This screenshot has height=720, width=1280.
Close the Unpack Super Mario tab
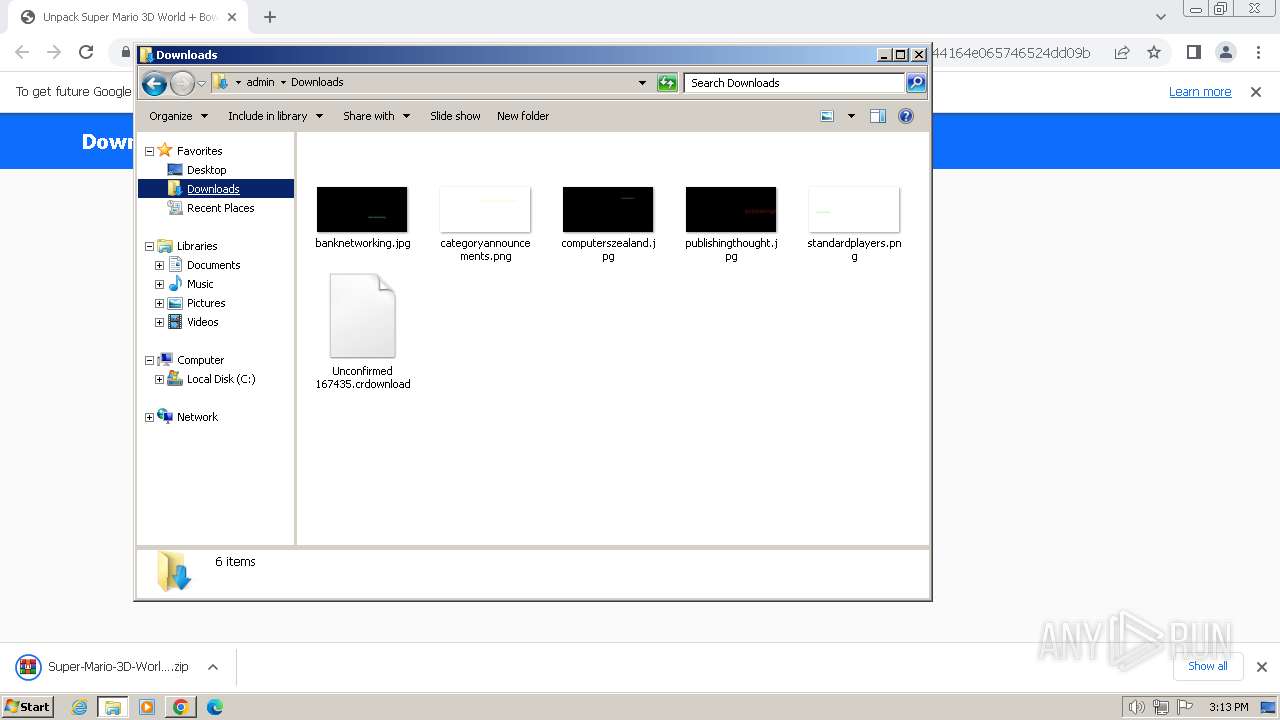click(232, 17)
